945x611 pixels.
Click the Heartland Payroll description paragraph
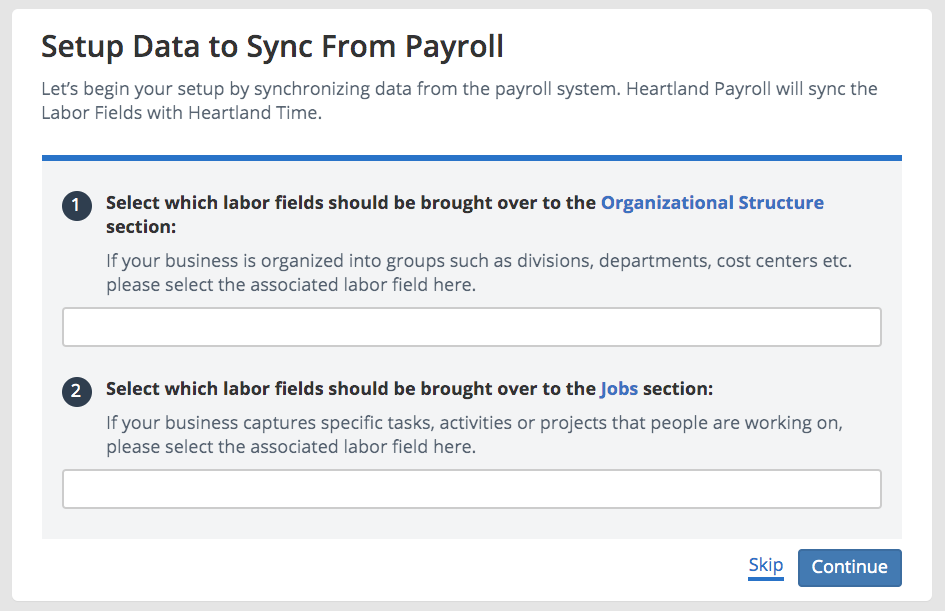click(x=458, y=100)
